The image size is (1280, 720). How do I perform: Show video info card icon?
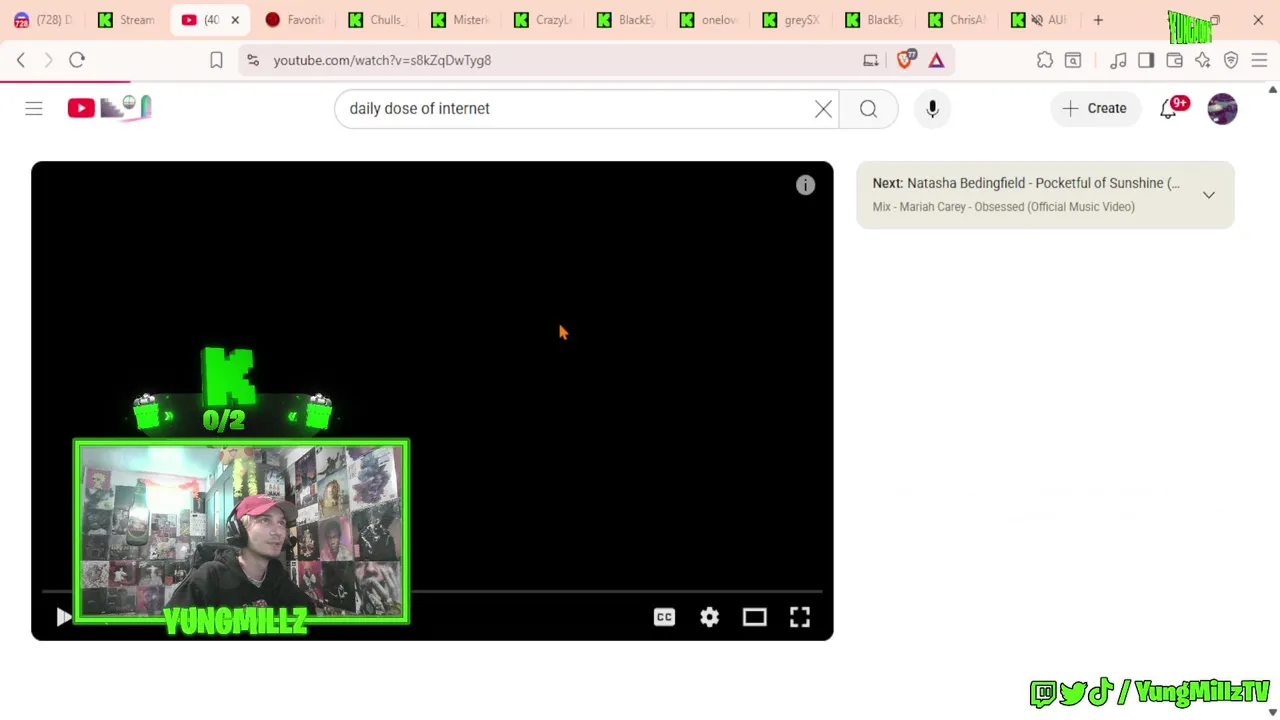[x=805, y=185]
